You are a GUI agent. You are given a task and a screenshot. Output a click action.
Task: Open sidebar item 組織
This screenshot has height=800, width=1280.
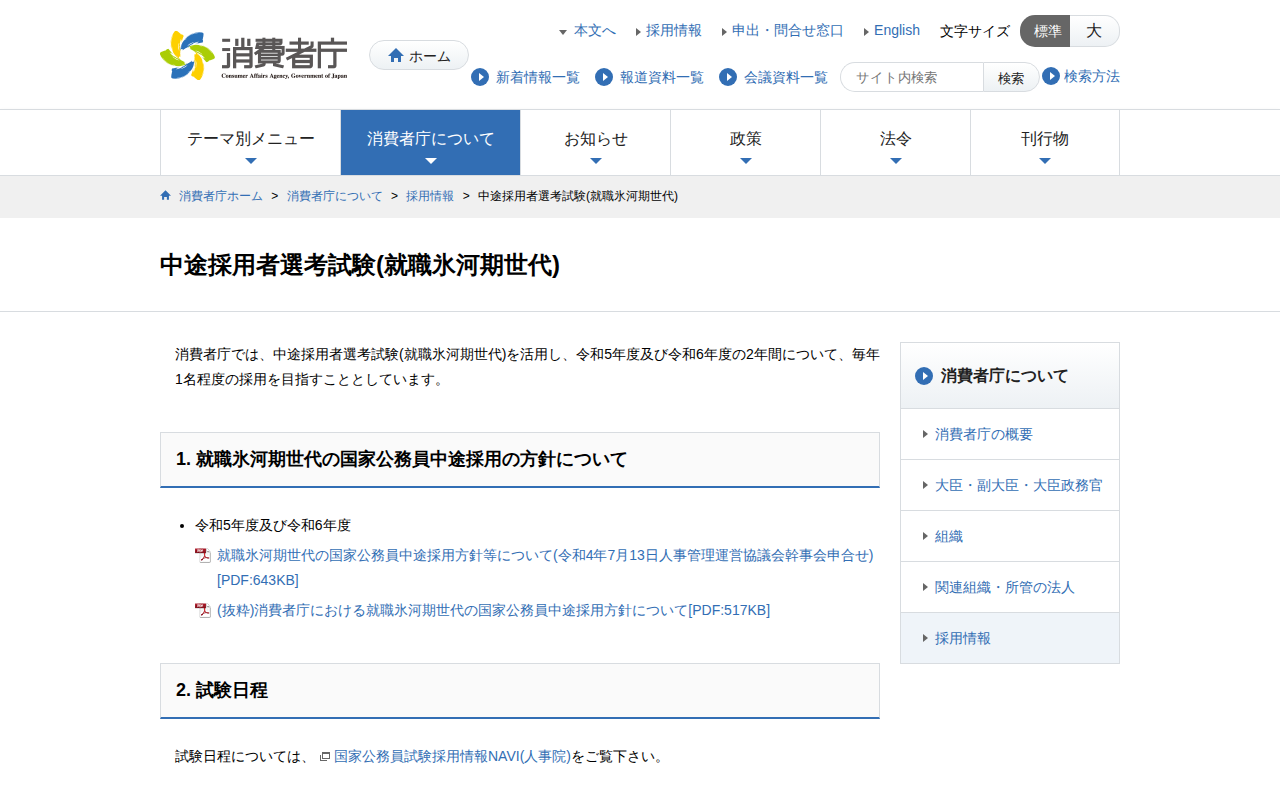pos(1010,536)
